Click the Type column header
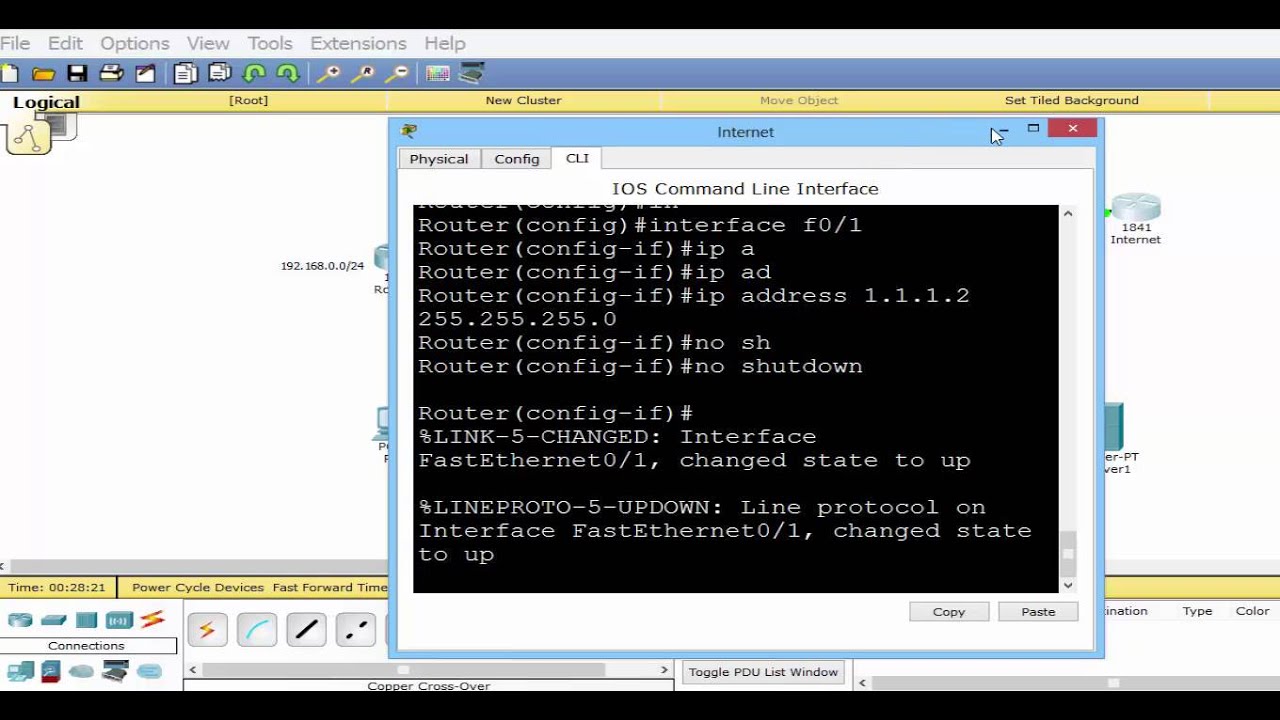Viewport: 1280px width, 720px height. coord(1197,611)
